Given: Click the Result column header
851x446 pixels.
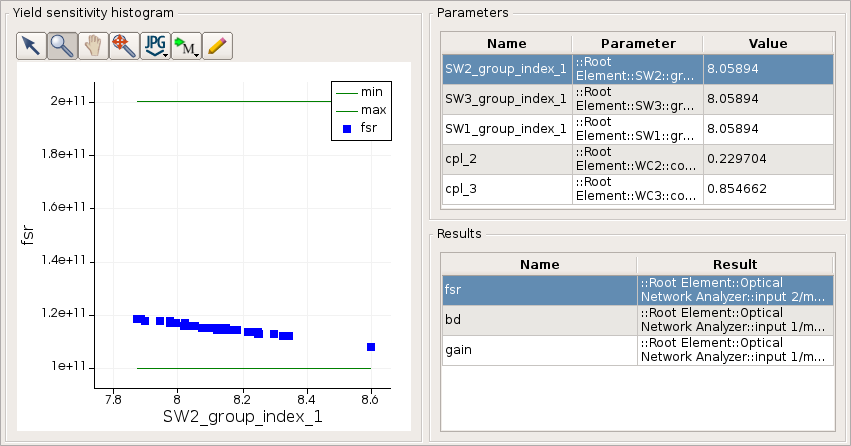Looking at the screenshot, I should (735, 264).
